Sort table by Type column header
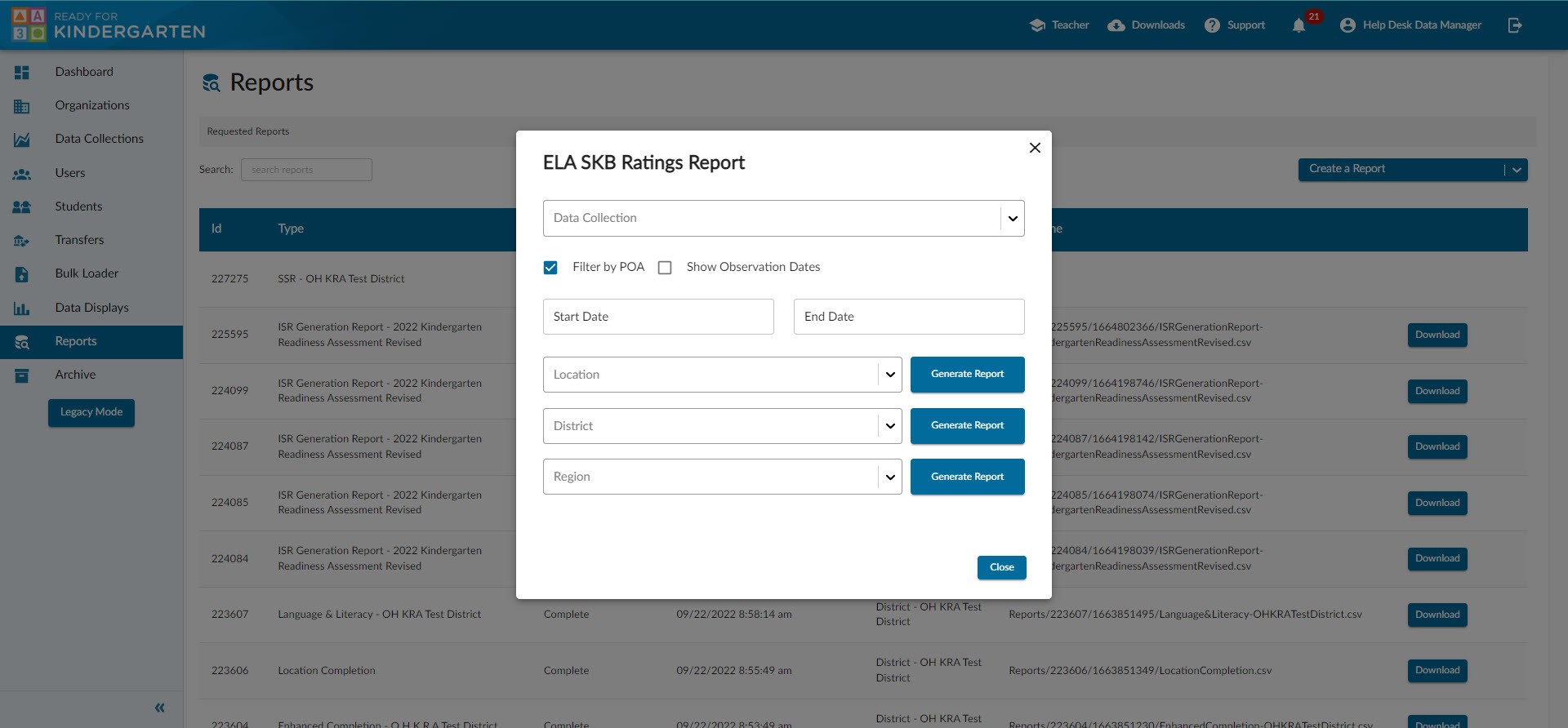The width and height of the screenshot is (1568, 728). (291, 229)
